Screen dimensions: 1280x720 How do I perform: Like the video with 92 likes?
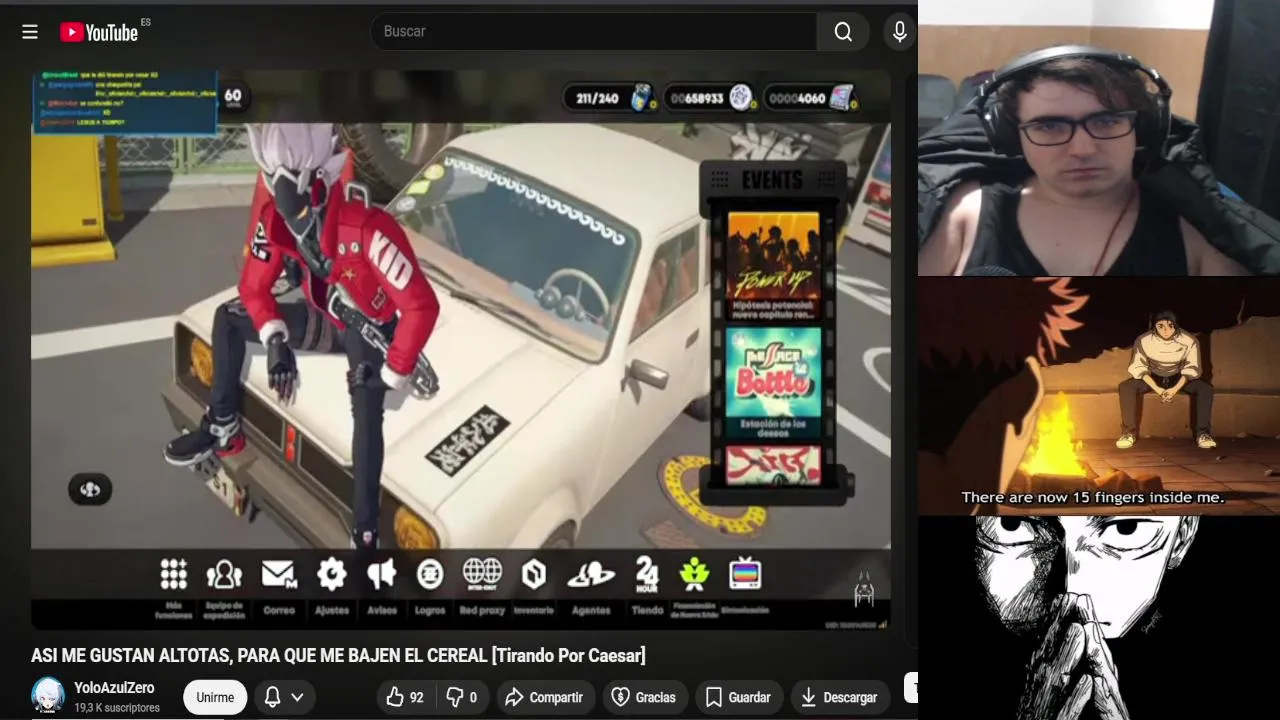click(406, 697)
